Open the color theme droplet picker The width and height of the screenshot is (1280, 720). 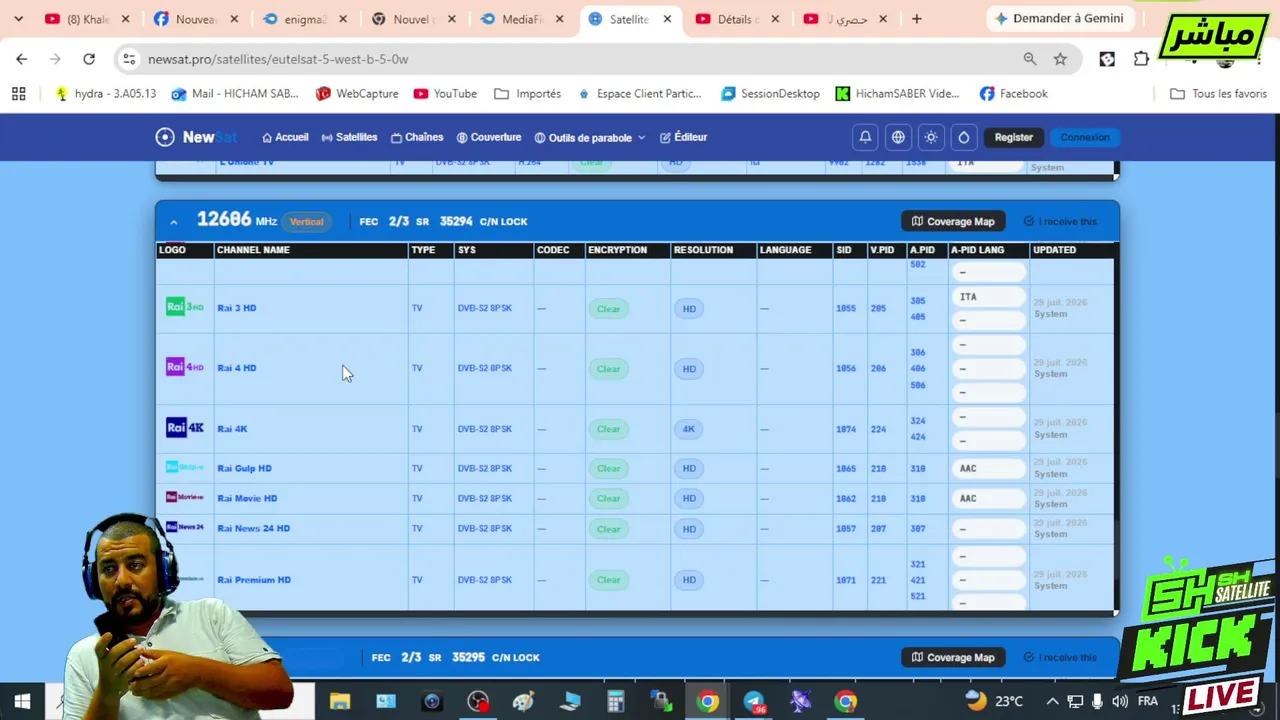pyautogui.click(x=964, y=137)
